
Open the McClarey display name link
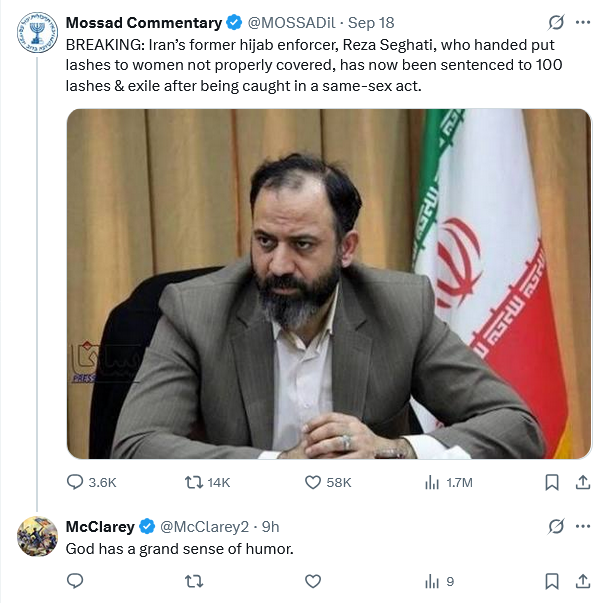[100, 526]
